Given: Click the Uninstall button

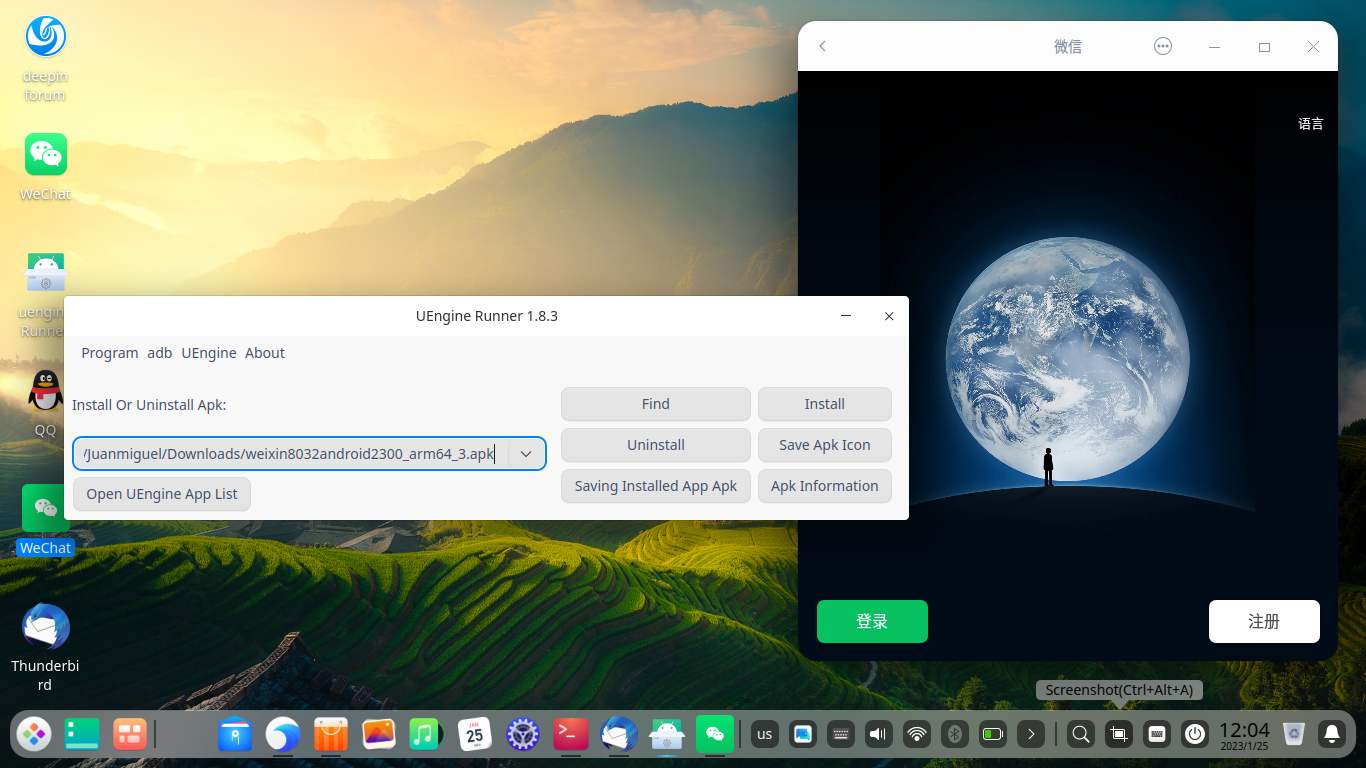Looking at the screenshot, I should (656, 445).
